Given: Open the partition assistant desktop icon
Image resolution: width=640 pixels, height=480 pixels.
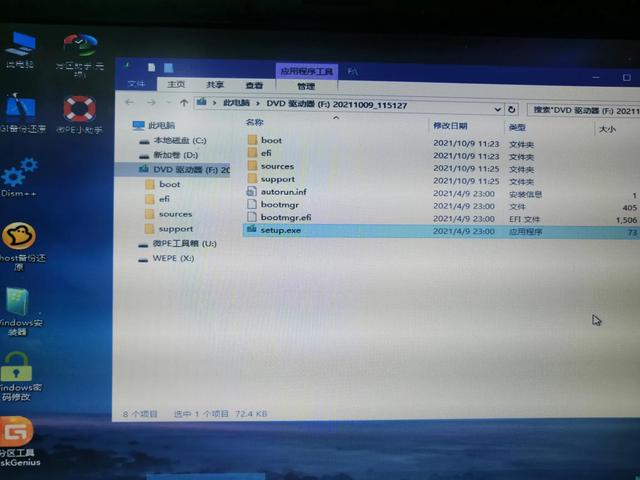Looking at the screenshot, I should [x=80, y=55].
